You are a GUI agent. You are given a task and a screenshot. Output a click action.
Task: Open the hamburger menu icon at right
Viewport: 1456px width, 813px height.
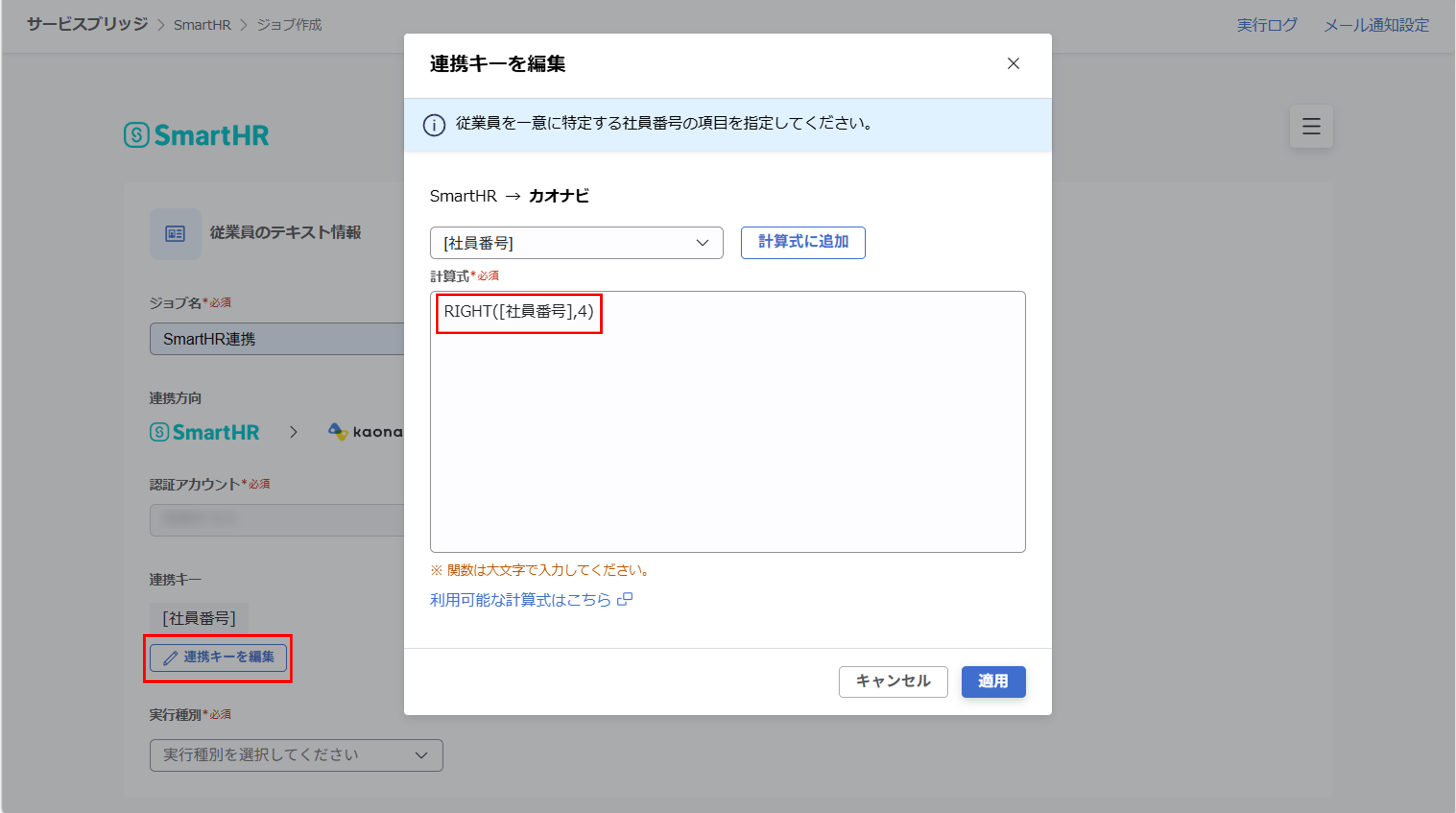click(x=1311, y=126)
